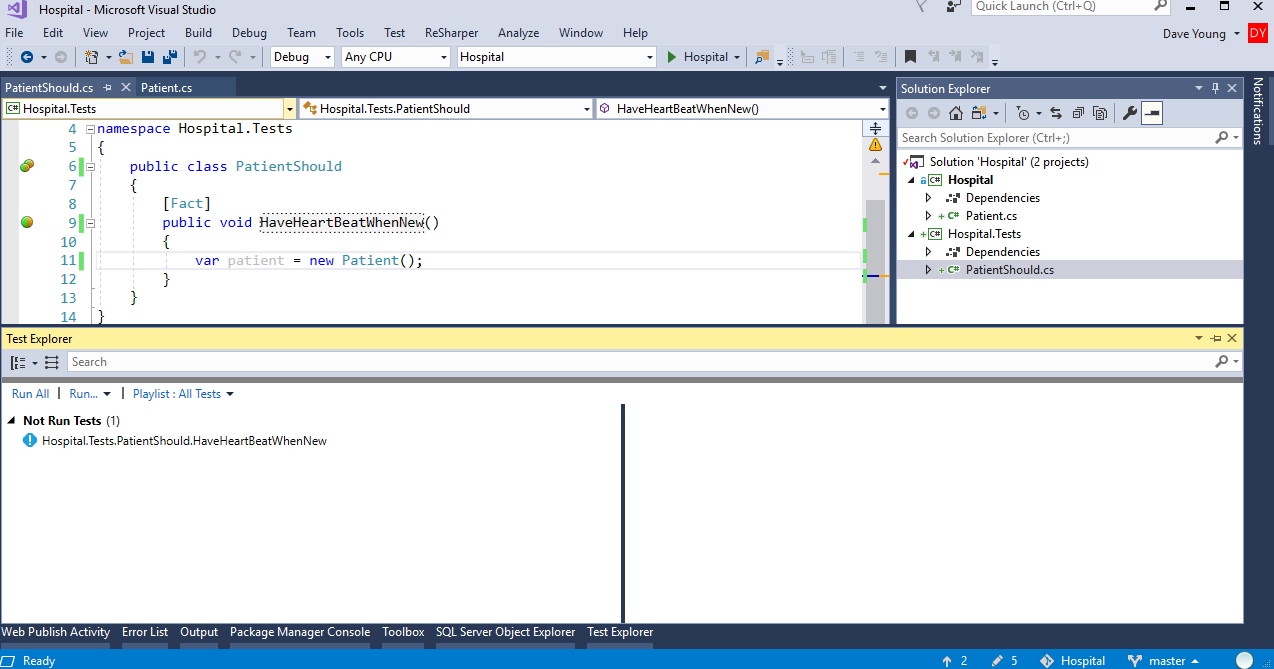
Task: Click Sync with Active Document icon
Action: 1055,113
